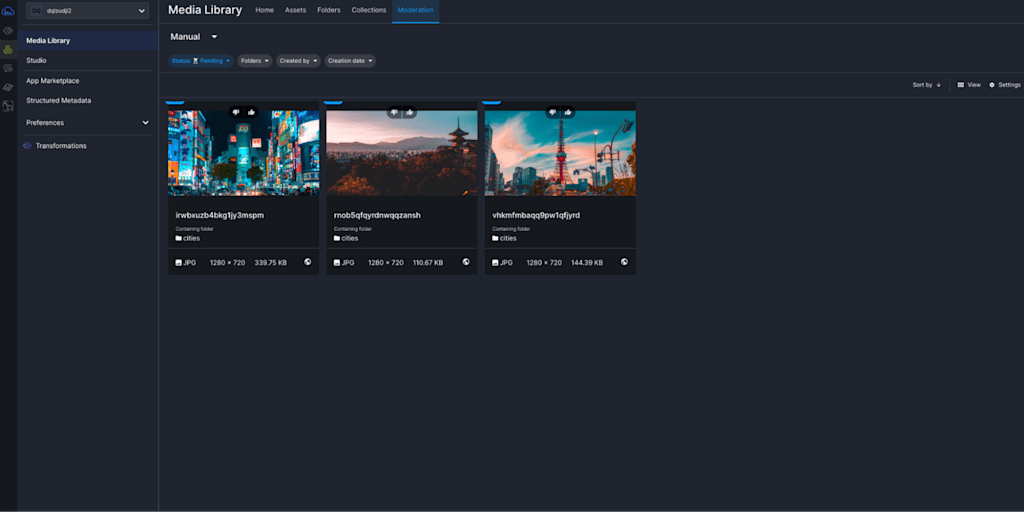
Task: Open the Status Pending filter dropdown
Action: (200, 61)
